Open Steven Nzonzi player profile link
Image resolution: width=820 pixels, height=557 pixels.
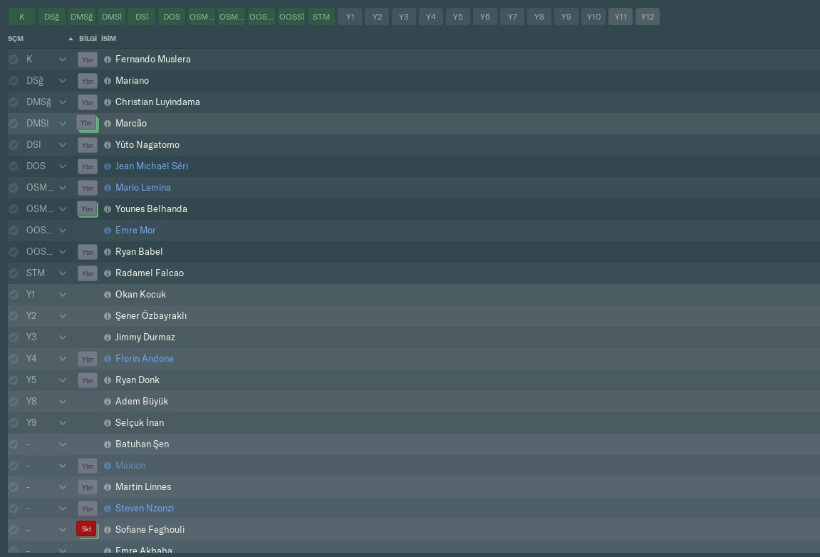pyautogui.click(x=144, y=508)
